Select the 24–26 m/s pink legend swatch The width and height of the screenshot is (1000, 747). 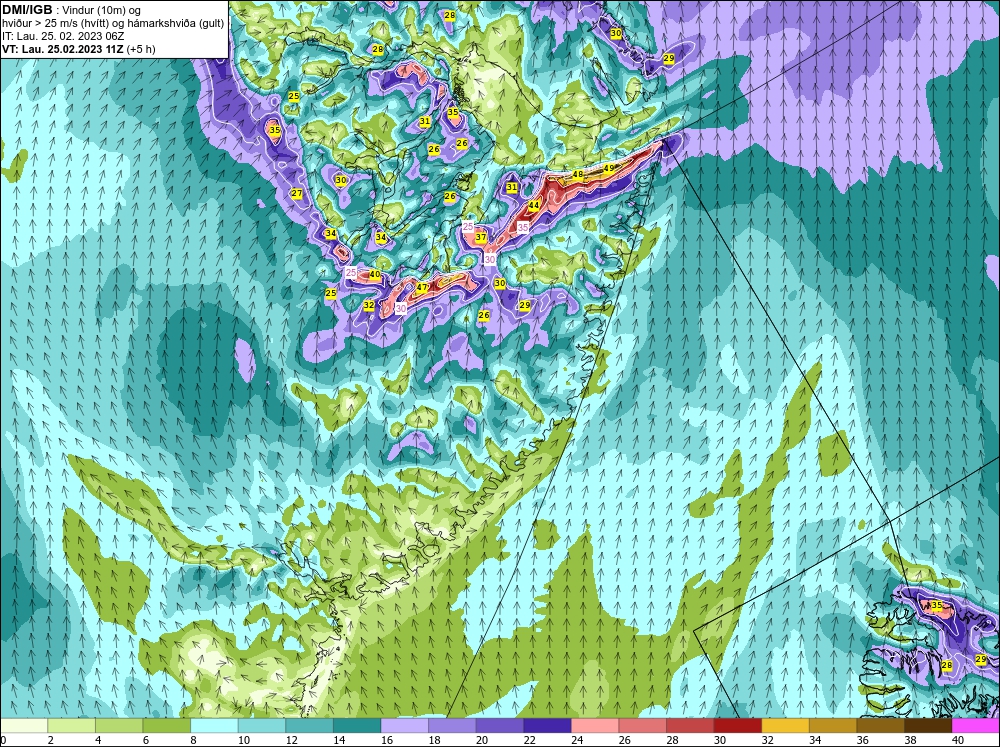click(594, 725)
